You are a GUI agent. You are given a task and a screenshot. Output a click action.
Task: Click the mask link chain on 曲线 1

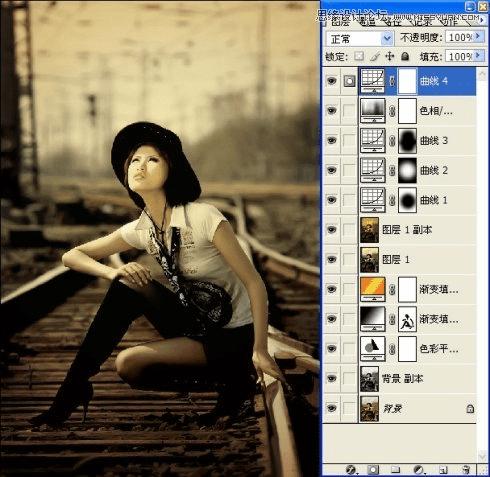tap(392, 200)
